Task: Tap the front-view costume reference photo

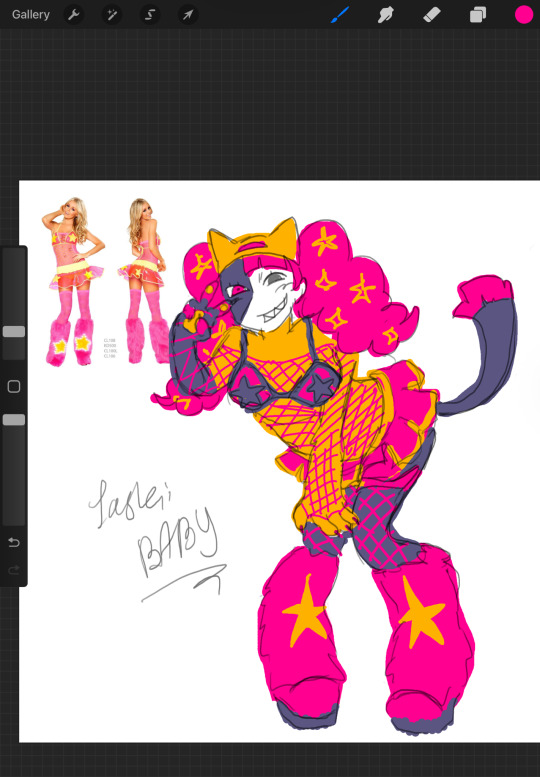Action: tap(73, 281)
